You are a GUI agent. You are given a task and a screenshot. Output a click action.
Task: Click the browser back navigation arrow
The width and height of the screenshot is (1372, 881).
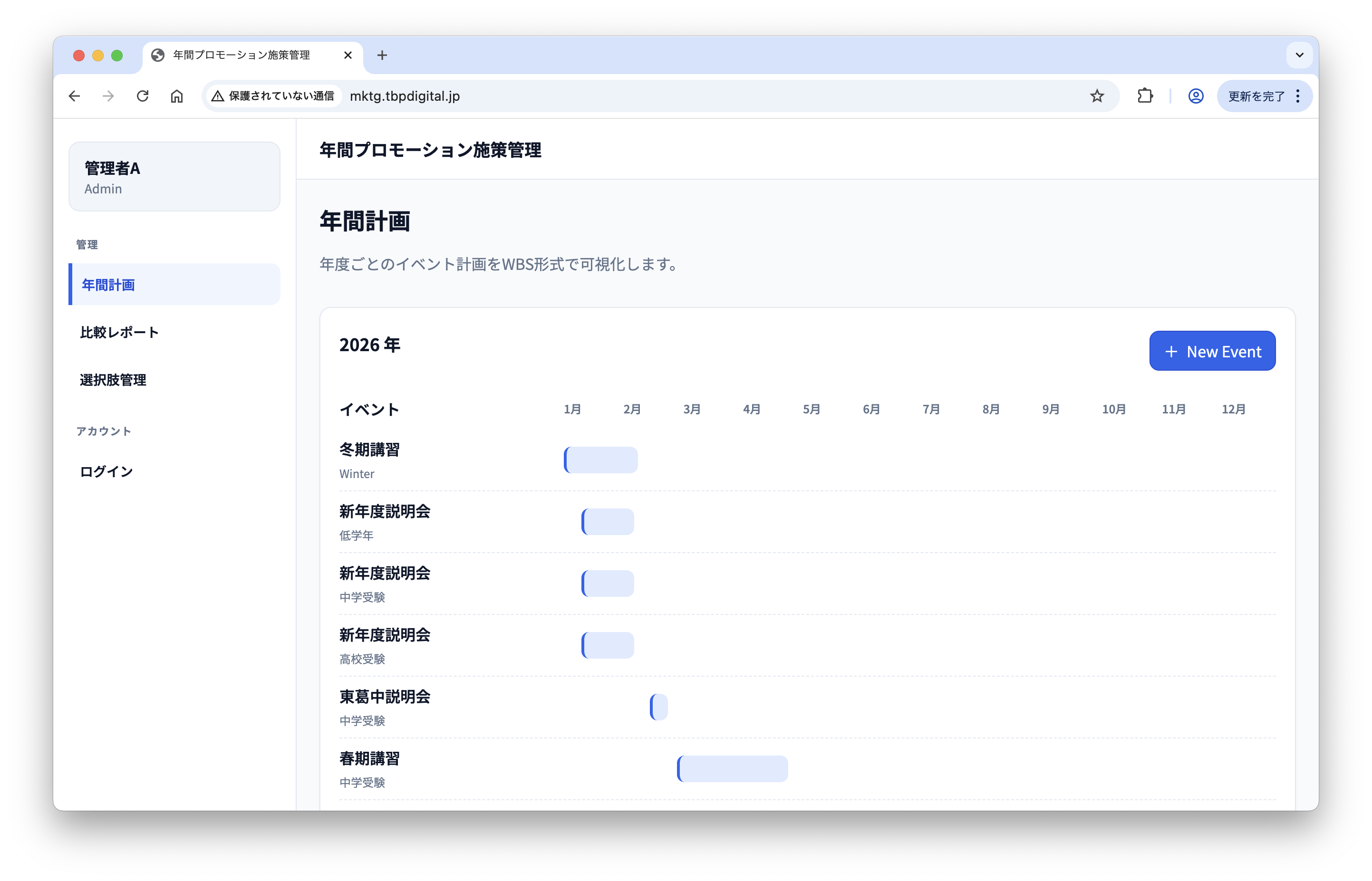[75, 96]
